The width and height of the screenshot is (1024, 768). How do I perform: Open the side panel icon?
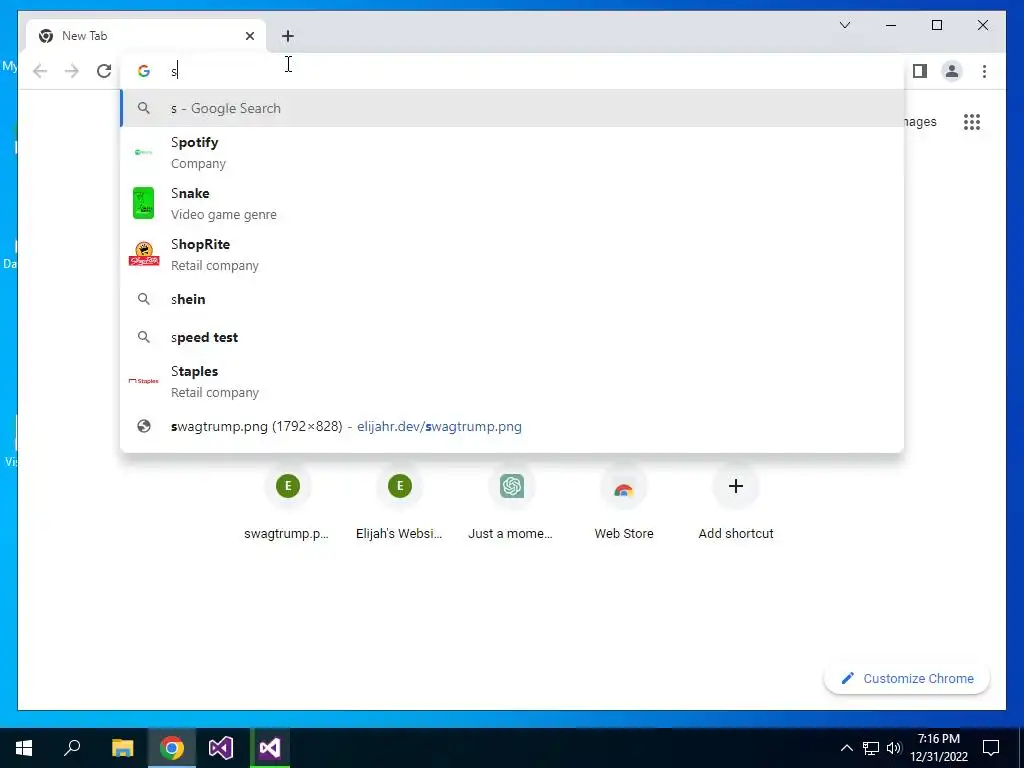[x=920, y=71]
